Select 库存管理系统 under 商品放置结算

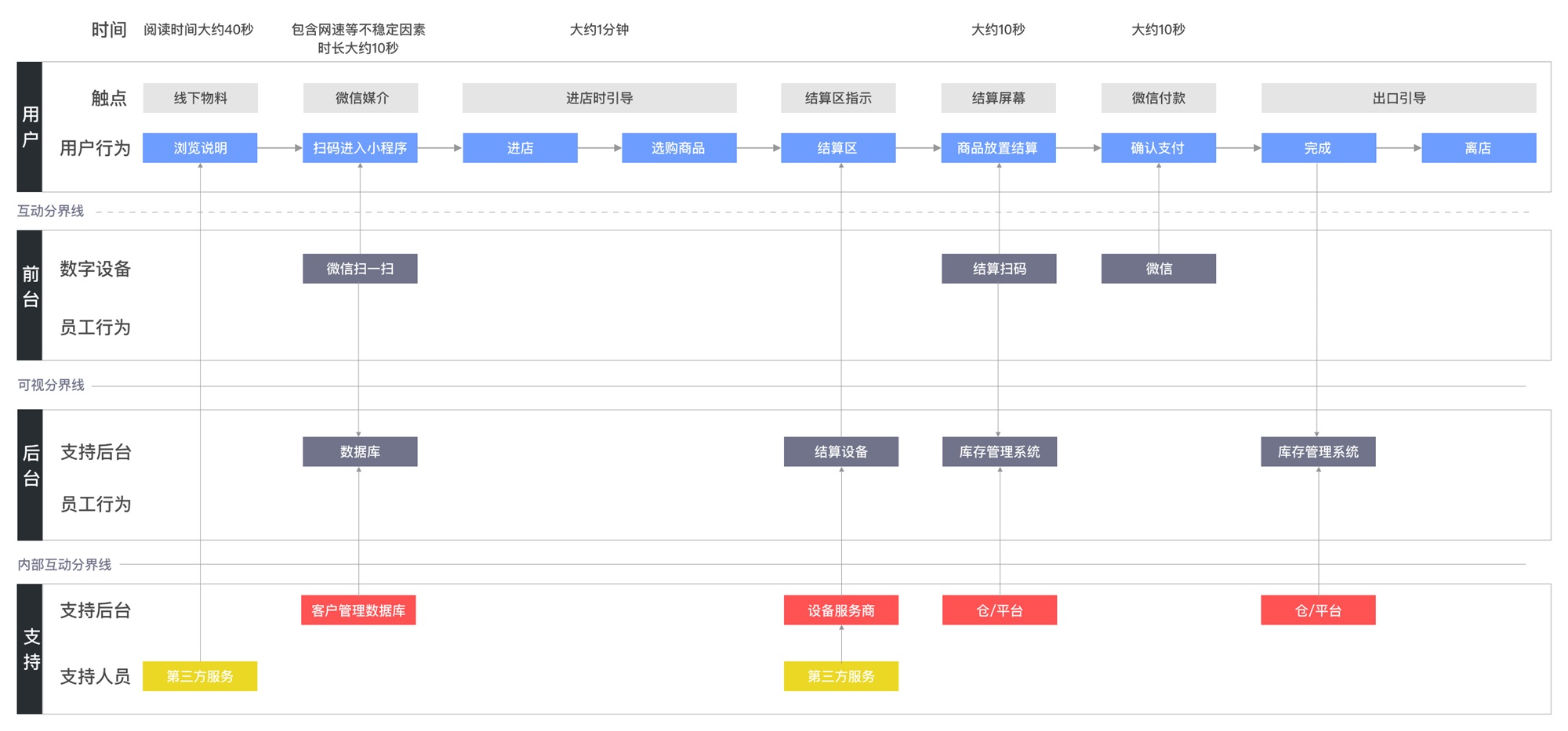[x=999, y=452]
